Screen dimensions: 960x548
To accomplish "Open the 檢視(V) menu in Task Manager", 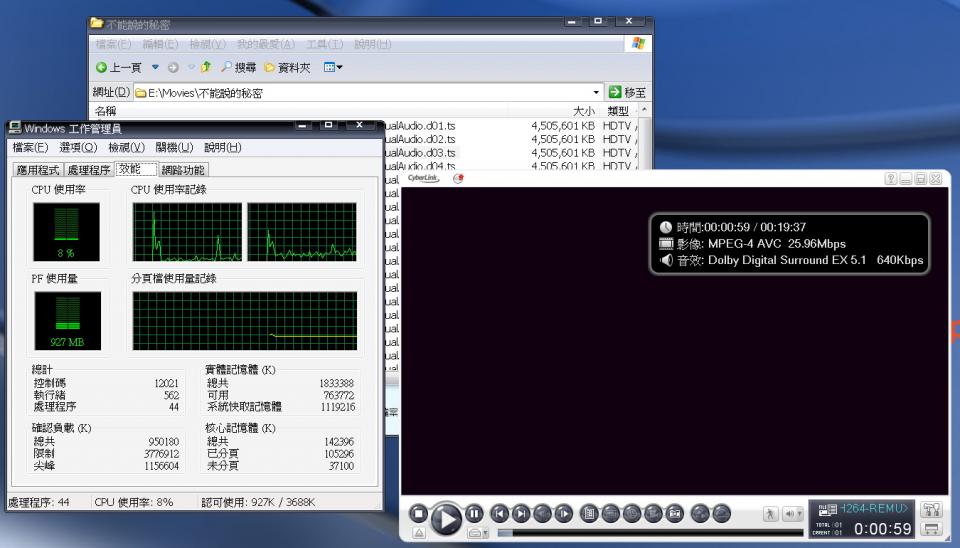I will point(126,147).
